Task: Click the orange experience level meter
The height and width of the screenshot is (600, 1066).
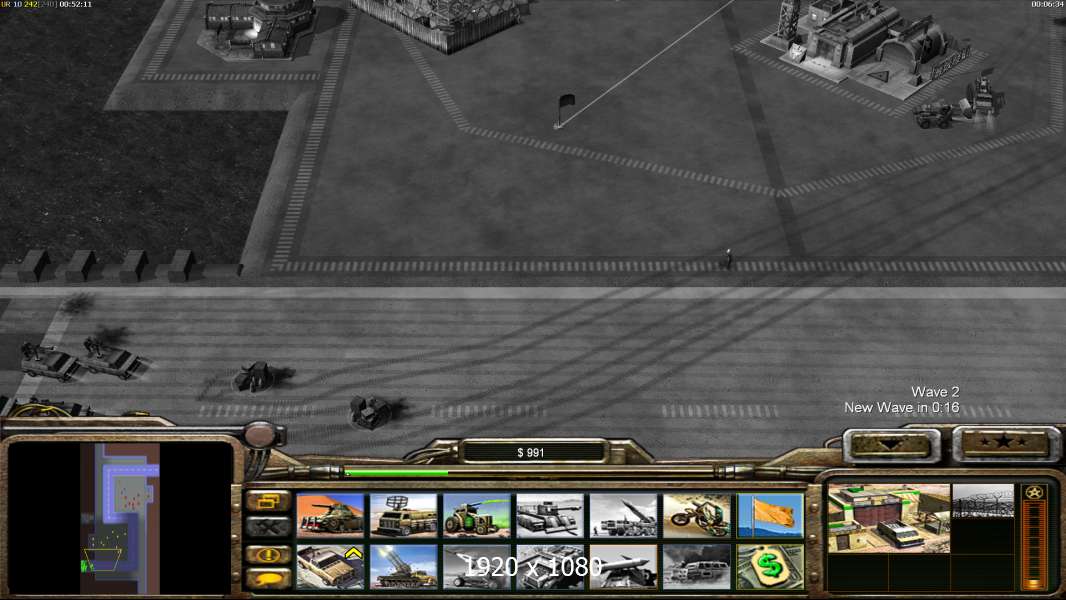Action: pos(1034,547)
